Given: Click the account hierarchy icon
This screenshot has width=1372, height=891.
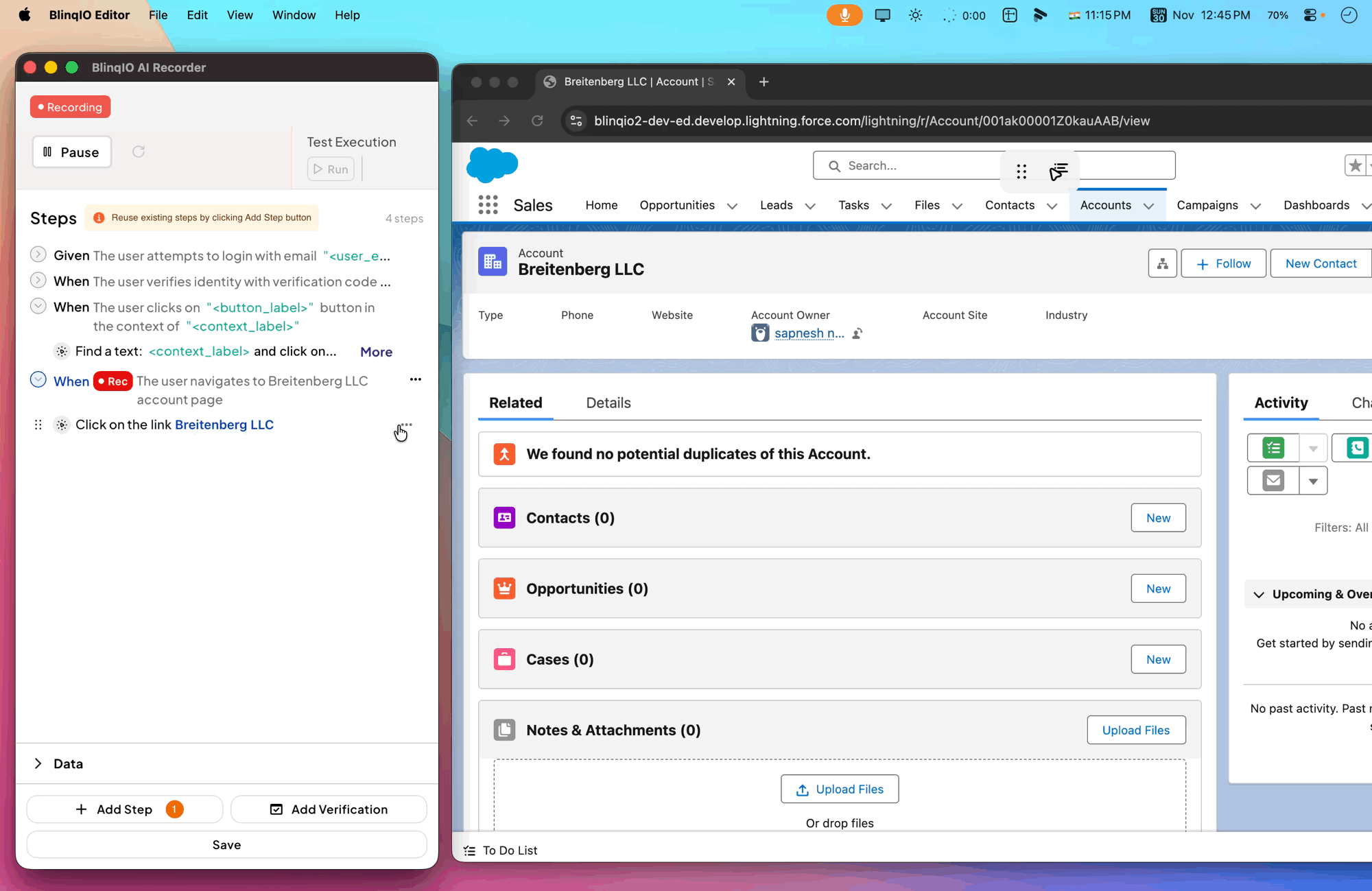Looking at the screenshot, I should 1162,264.
